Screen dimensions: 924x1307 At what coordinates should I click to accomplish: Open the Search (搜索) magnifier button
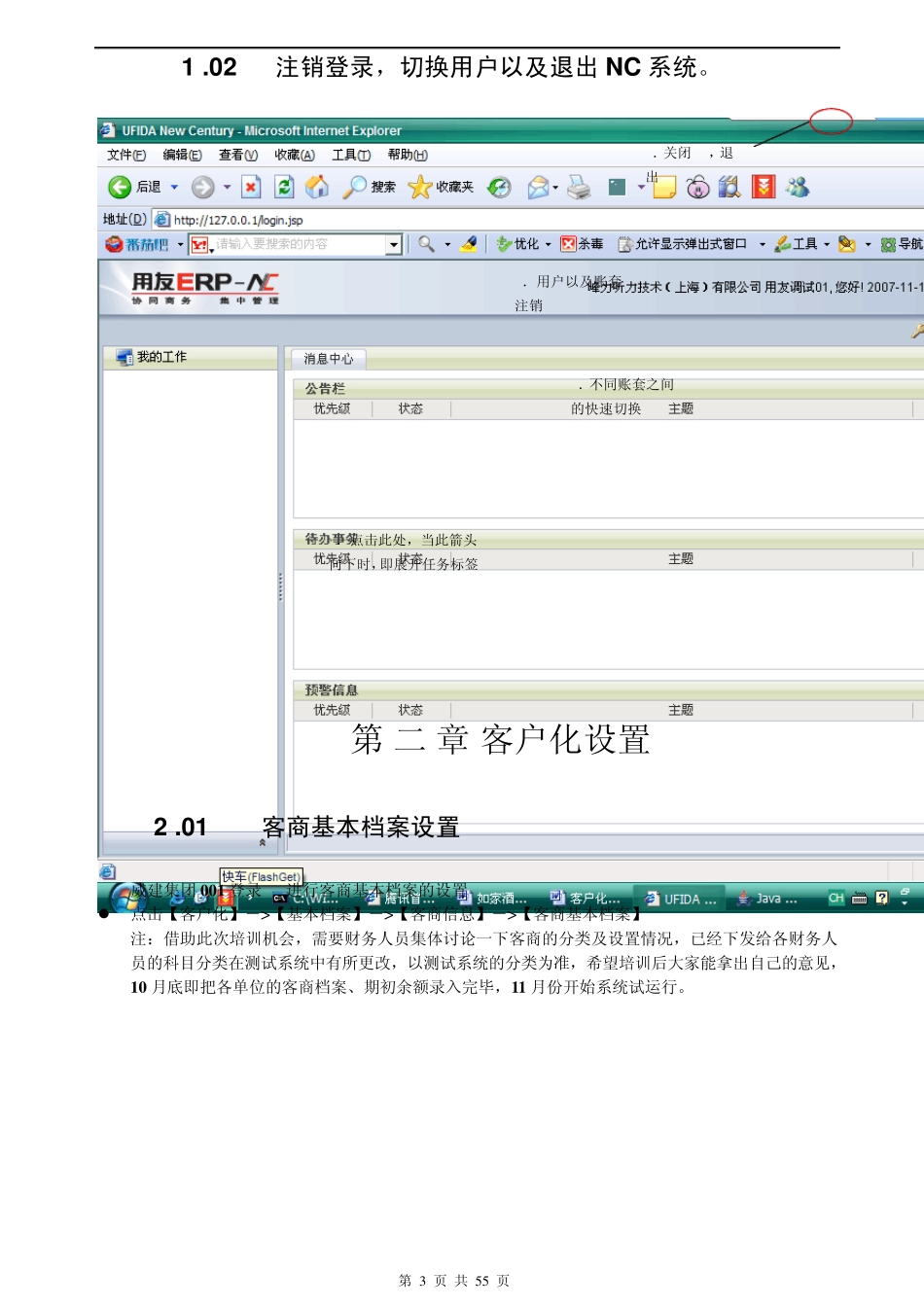point(369,187)
